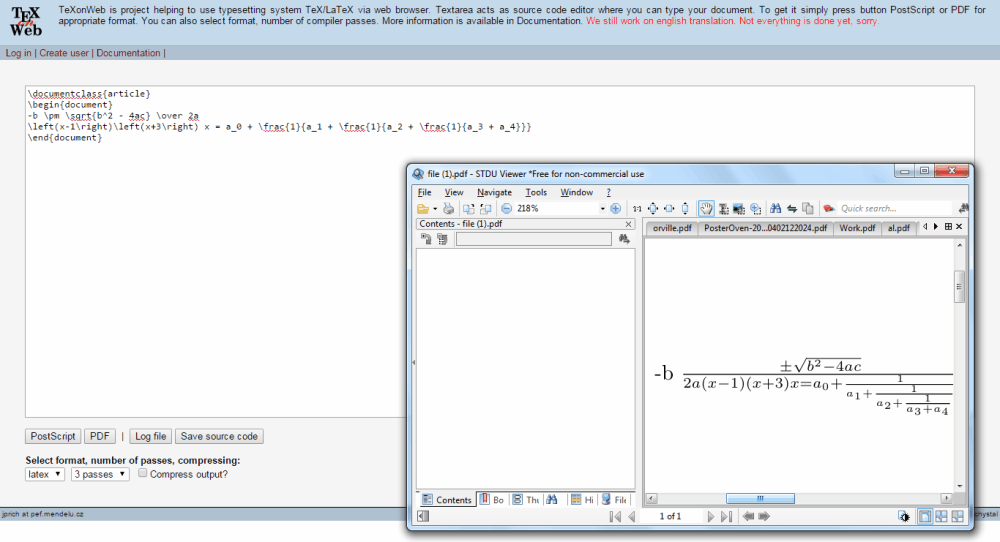Viewport: 1000px width, 542px height.
Task: Print the document with the printer icon
Action: click(449, 209)
